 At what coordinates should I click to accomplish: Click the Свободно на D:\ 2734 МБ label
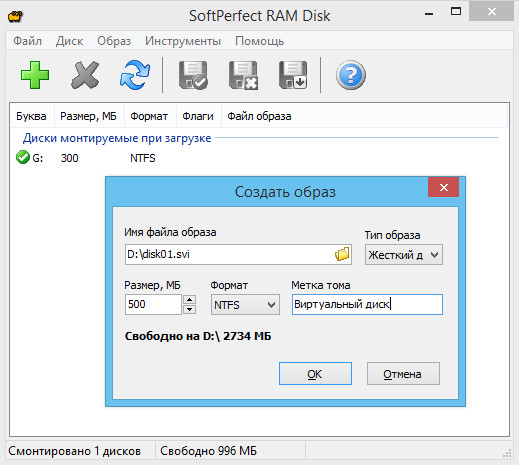[x=198, y=336]
